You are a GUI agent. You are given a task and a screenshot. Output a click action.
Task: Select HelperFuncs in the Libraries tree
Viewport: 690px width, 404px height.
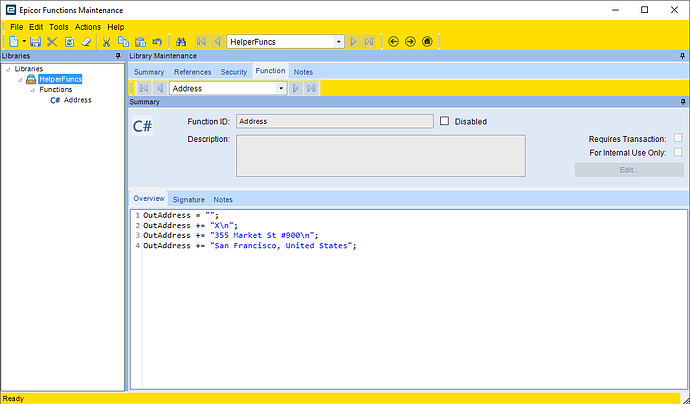[x=60, y=79]
